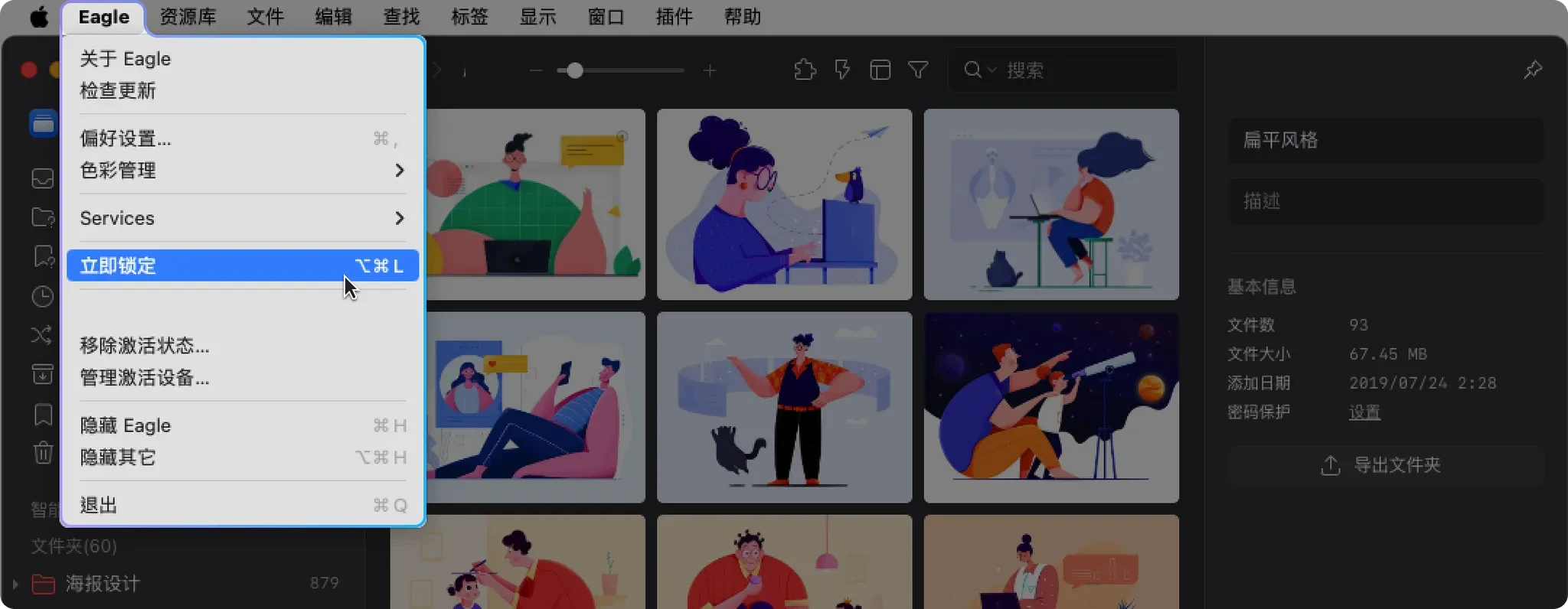Choose 移除激活状态... menu item
The image size is (1568, 609).
pyautogui.click(x=243, y=346)
